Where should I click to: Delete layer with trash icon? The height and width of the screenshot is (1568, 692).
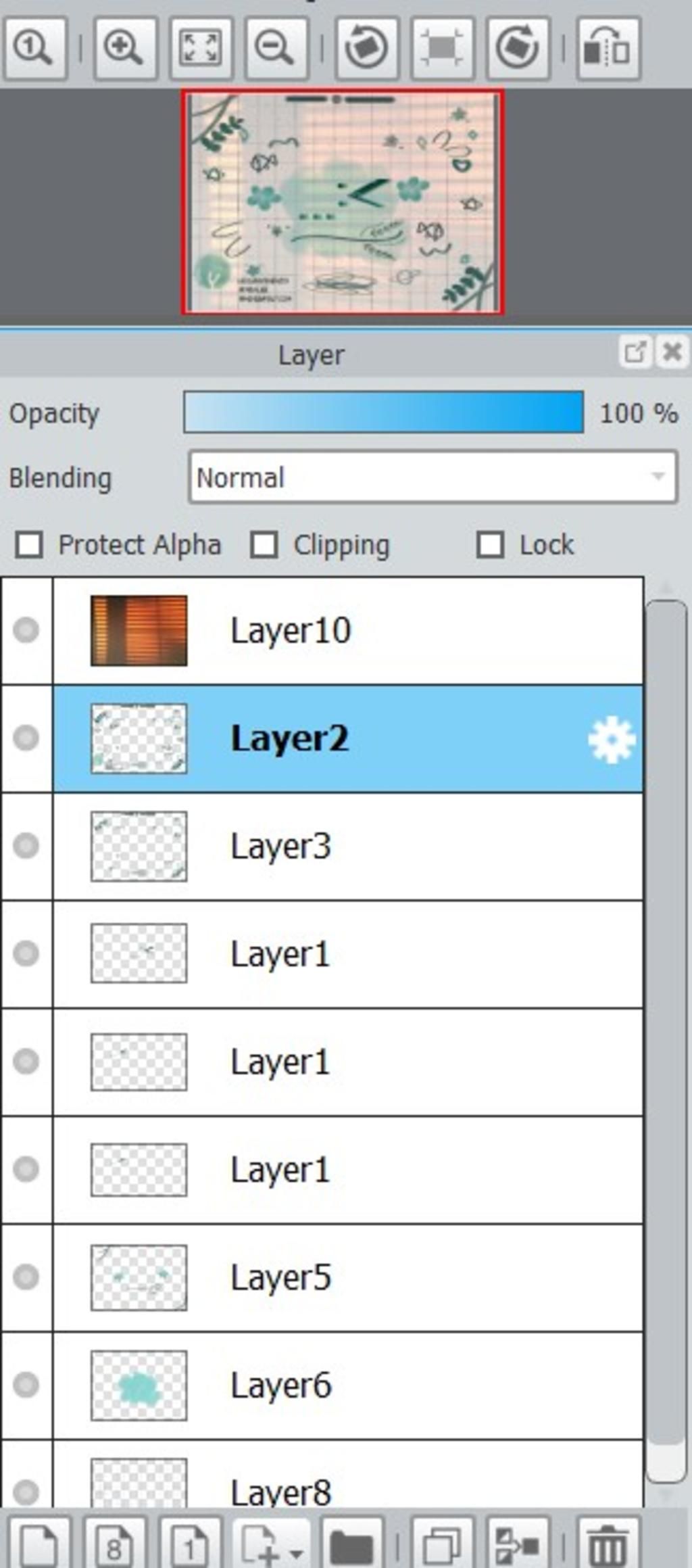click(x=608, y=1543)
